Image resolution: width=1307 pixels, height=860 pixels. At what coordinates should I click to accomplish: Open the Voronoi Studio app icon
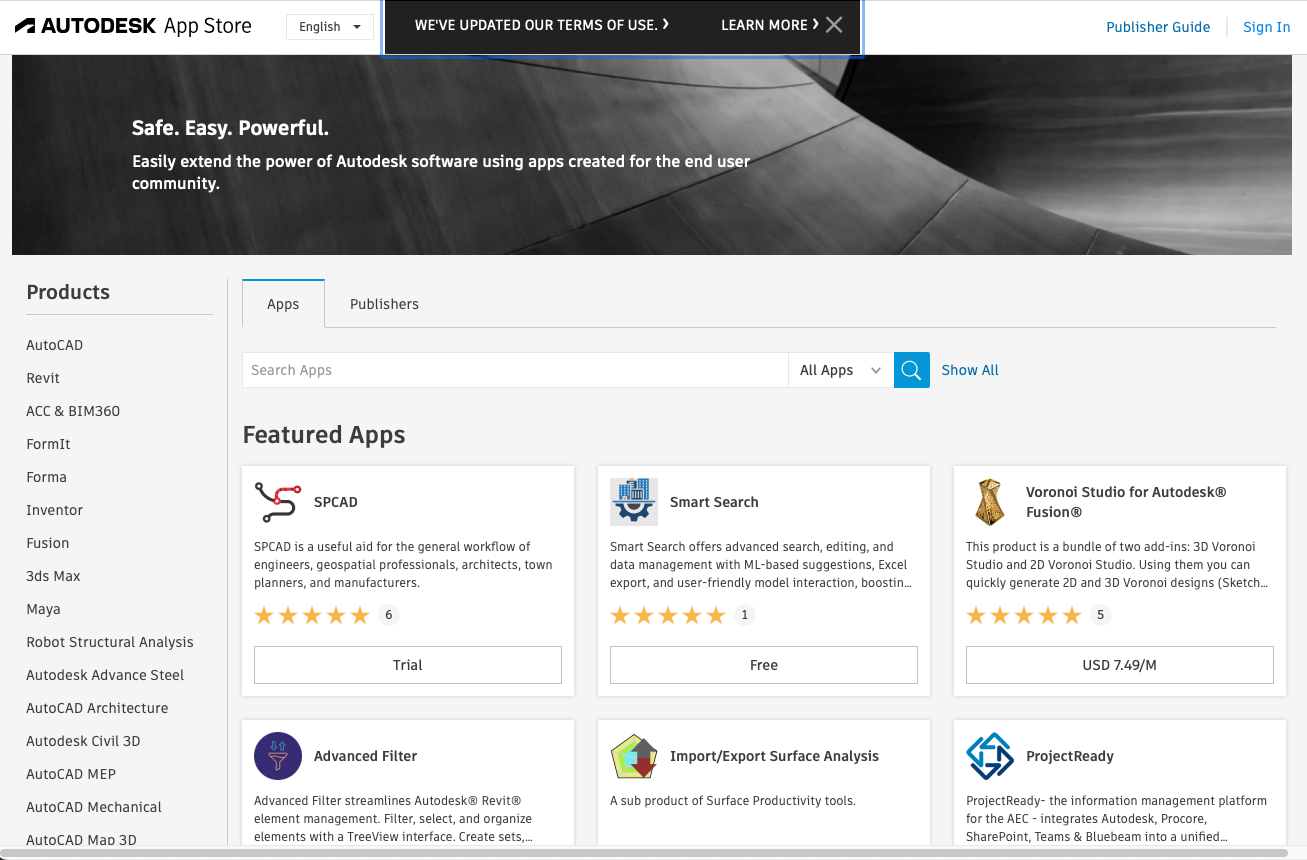pos(990,502)
